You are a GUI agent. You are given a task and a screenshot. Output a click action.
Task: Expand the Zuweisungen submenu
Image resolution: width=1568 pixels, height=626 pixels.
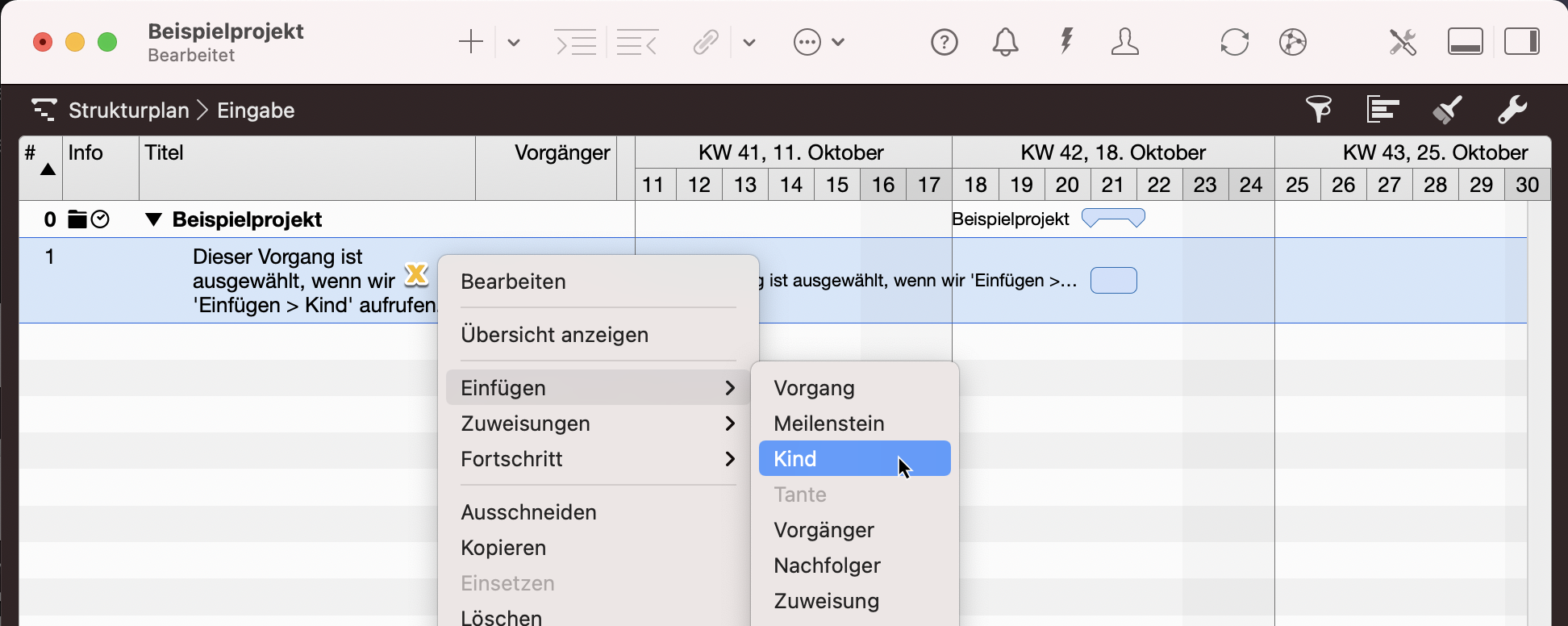(x=597, y=424)
